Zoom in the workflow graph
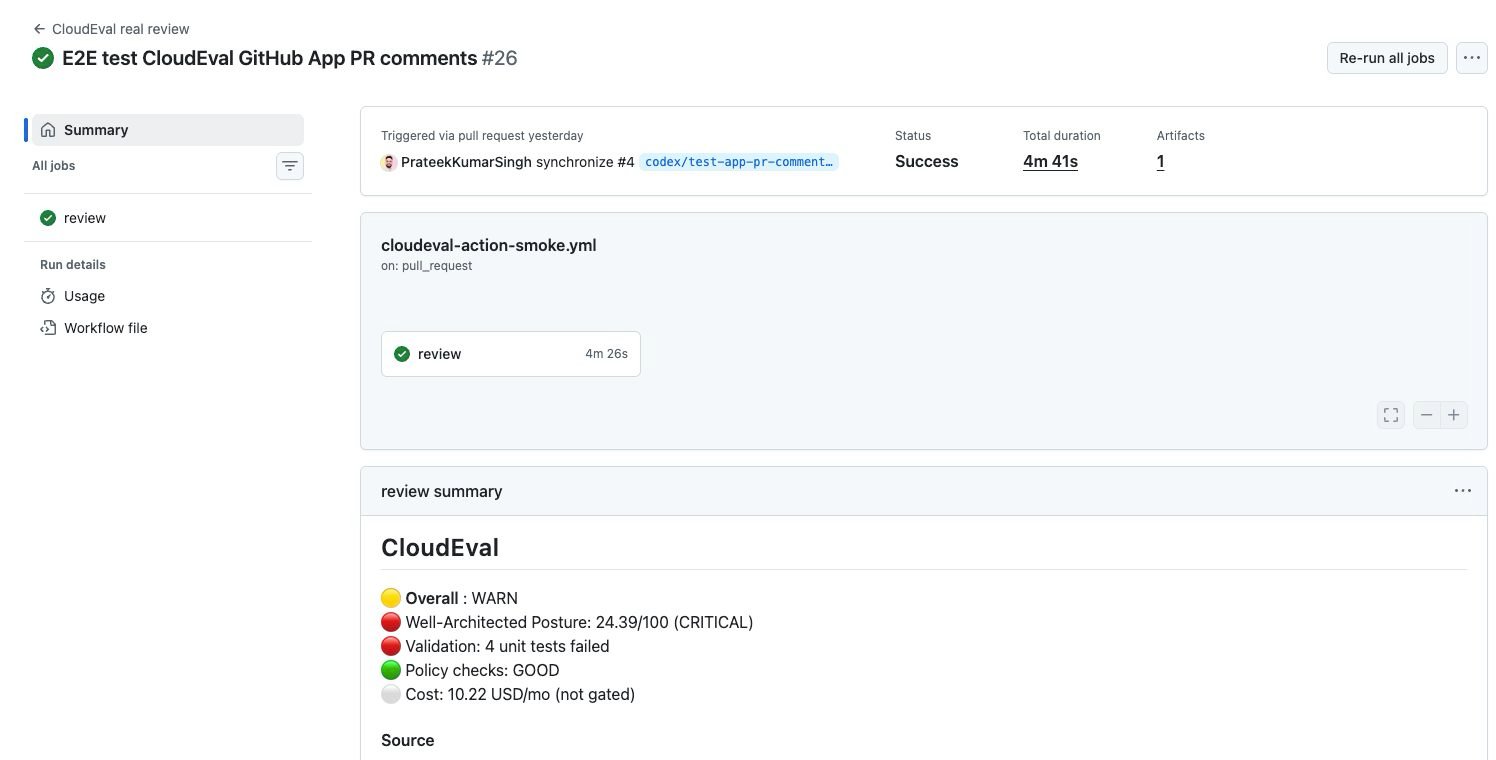The image size is (1496, 760). coord(1454,415)
